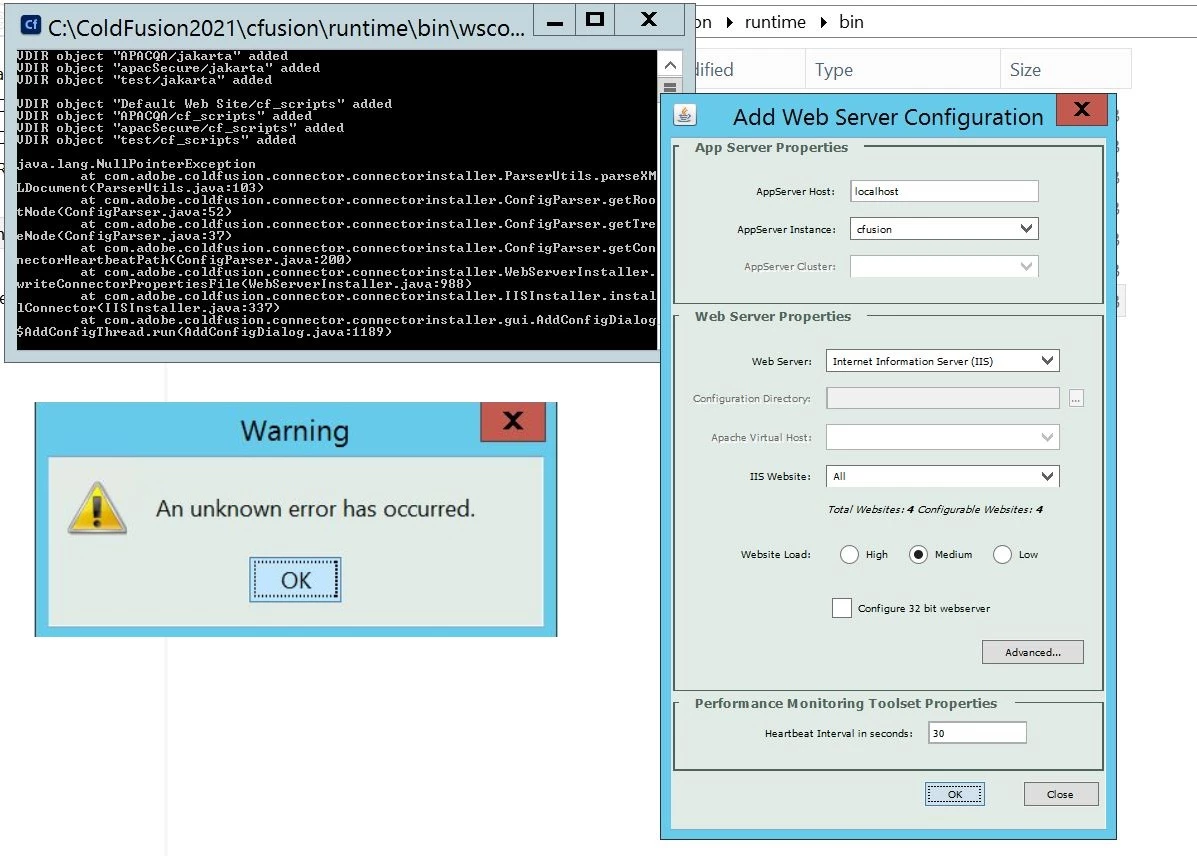Screen dimensions: 1197x856
Task: Enable Configure 32 bit webserver checkbox
Action: click(x=841, y=608)
